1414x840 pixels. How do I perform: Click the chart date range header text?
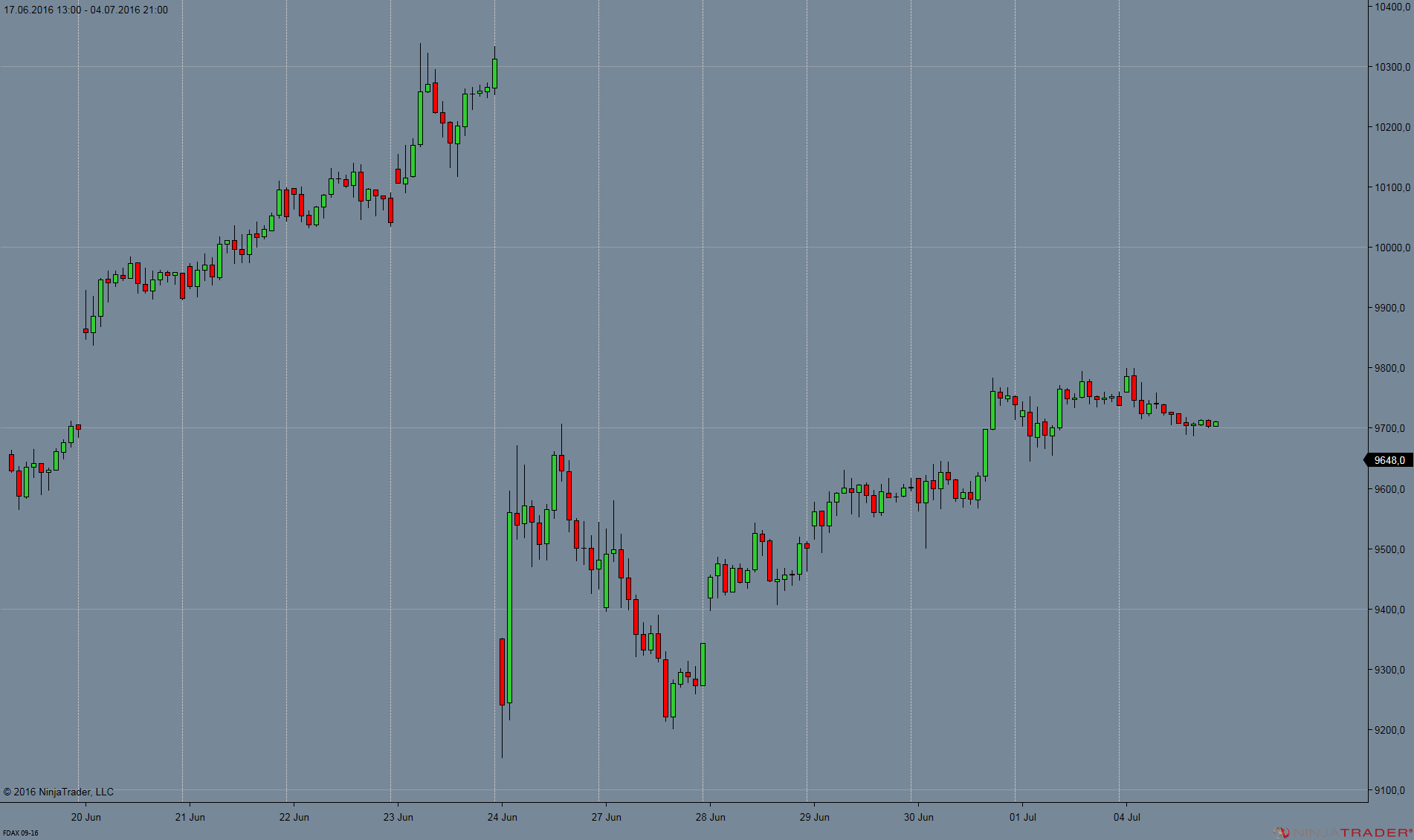(x=86, y=10)
